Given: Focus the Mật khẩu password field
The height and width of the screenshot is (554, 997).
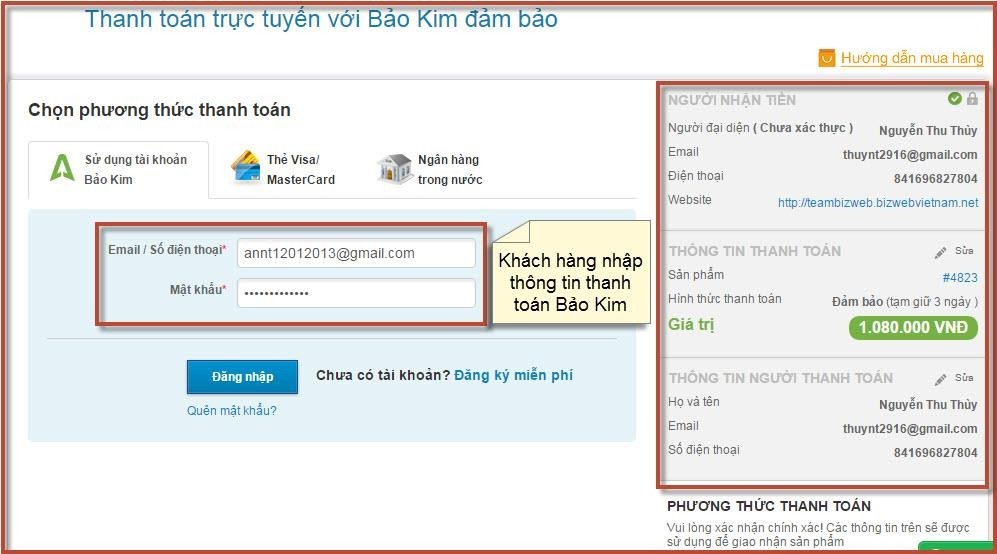Looking at the screenshot, I should pyautogui.click(x=356, y=293).
